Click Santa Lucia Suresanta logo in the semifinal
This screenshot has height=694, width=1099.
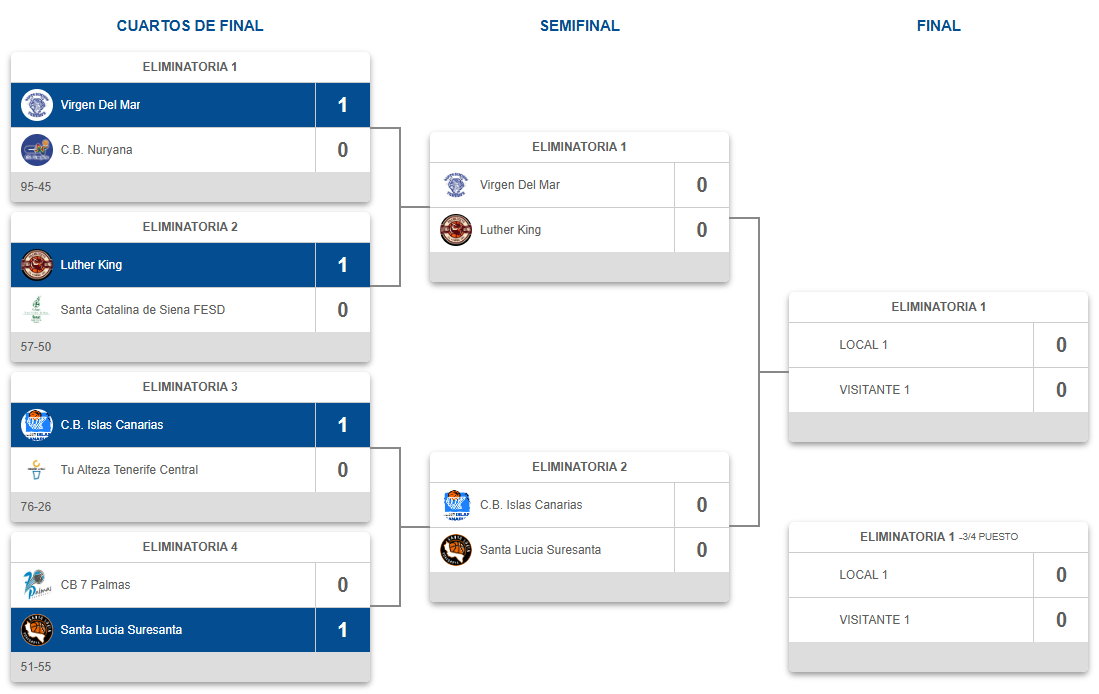(456, 550)
